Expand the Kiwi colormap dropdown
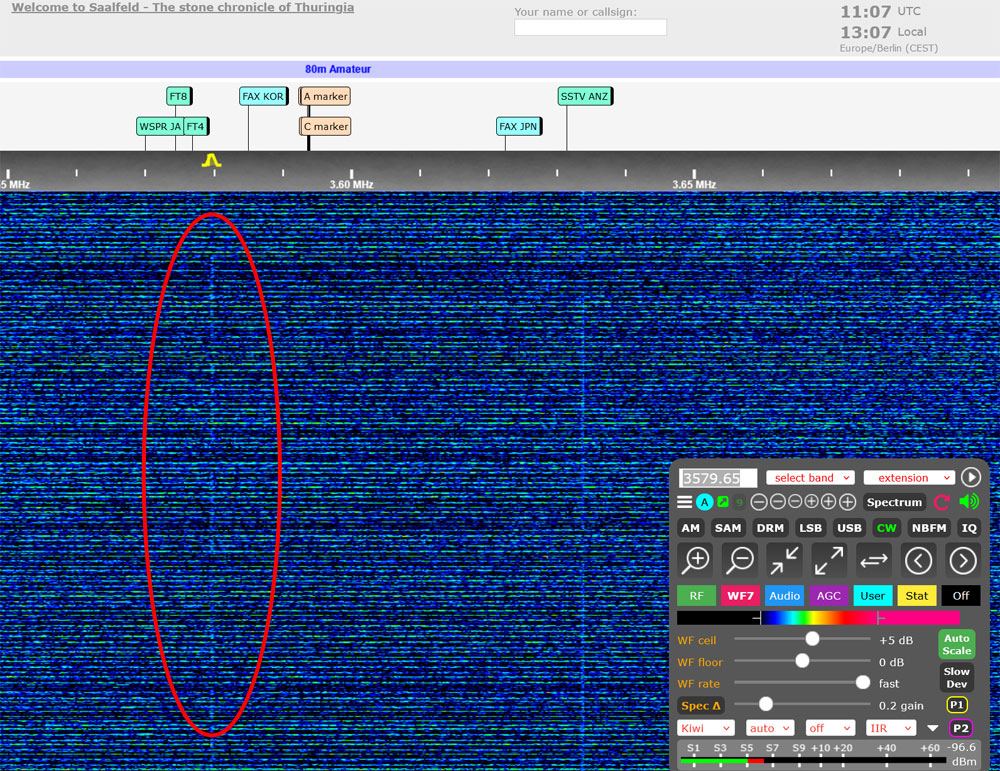Screen dimensions: 1000x771 click(705, 728)
